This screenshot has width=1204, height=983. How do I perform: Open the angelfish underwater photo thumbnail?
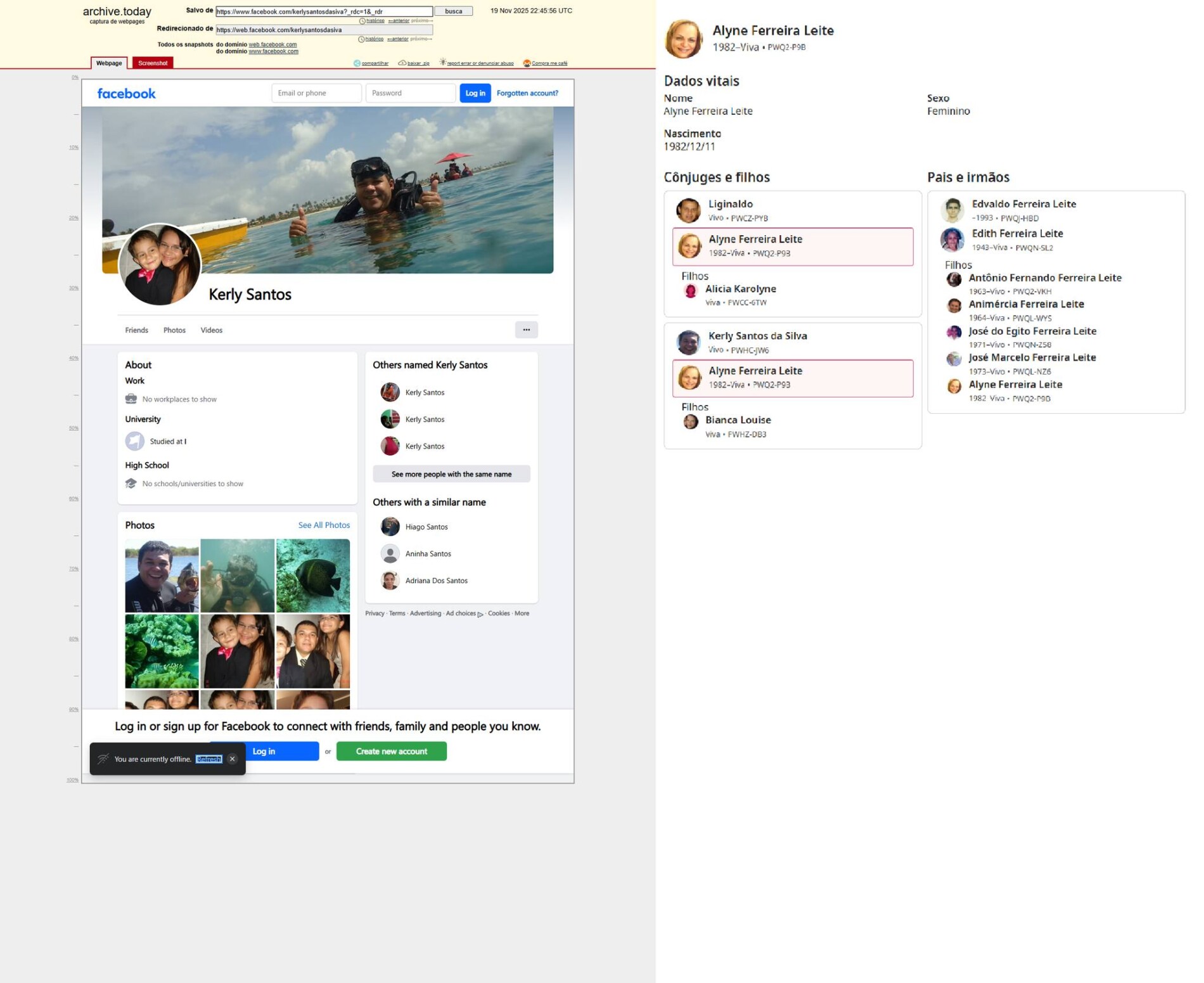313,575
